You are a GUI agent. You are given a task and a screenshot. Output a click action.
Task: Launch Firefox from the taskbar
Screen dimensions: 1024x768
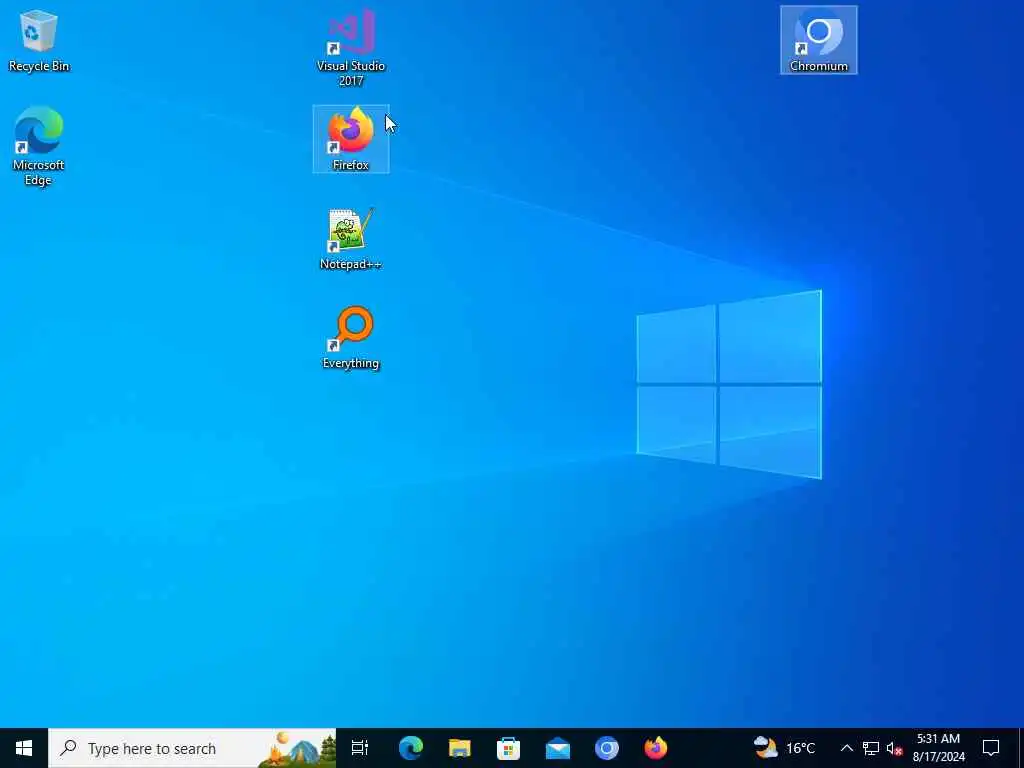656,748
